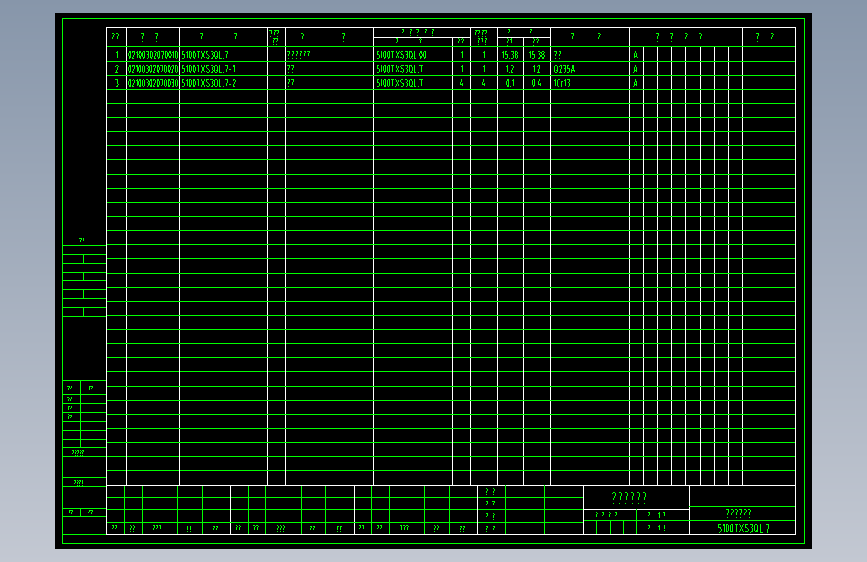Select the code cell ending in 070020
Screen dimensions: 867x562
point(153,69)
